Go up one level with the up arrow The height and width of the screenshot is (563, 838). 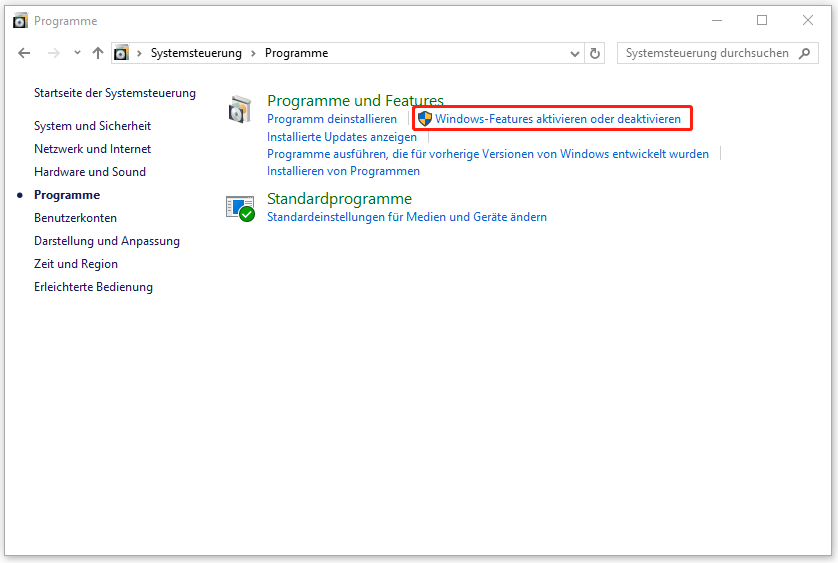point(97,53)
